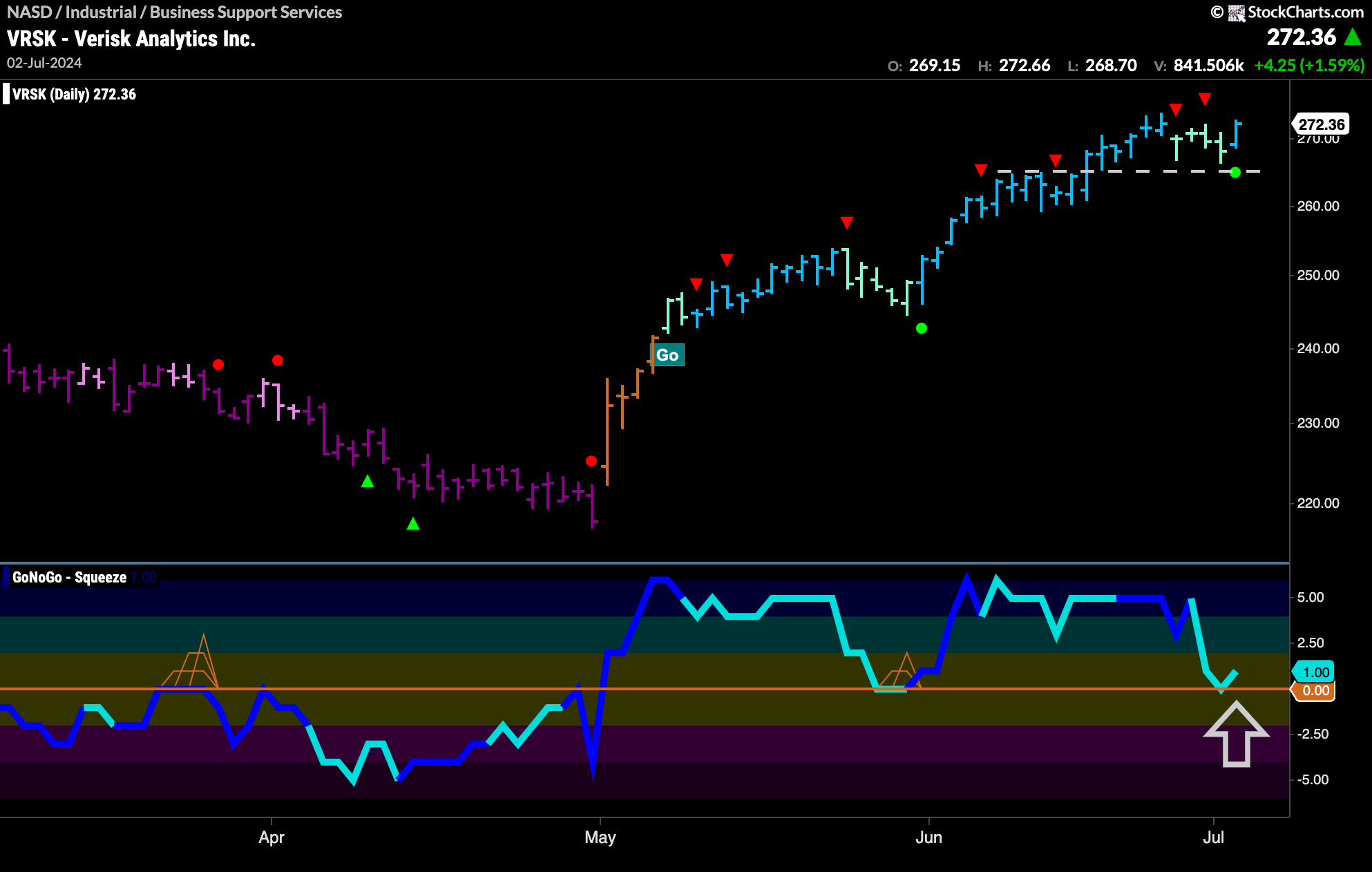Image resolution: width=1372 pixels, height=872 pixels.
Task: Click the '230.00' price axis label
Action: tap(1318, 423)
